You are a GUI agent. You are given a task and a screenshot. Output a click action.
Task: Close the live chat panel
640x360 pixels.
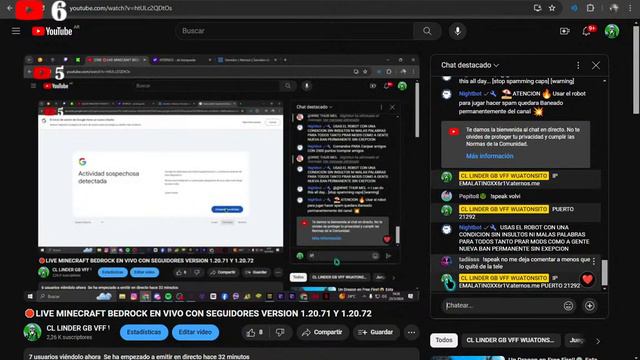click(x=596, y=65)
